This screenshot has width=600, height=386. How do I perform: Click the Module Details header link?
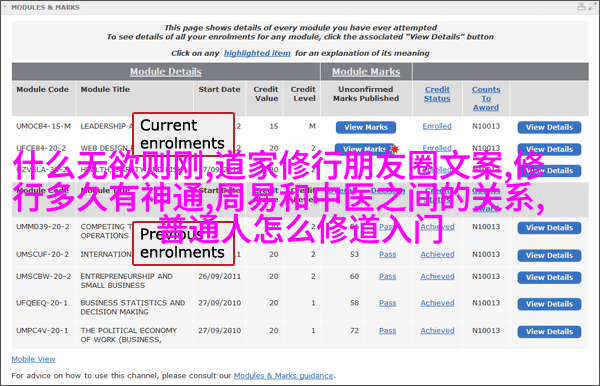pyautogui.click(x=165, y=72)
